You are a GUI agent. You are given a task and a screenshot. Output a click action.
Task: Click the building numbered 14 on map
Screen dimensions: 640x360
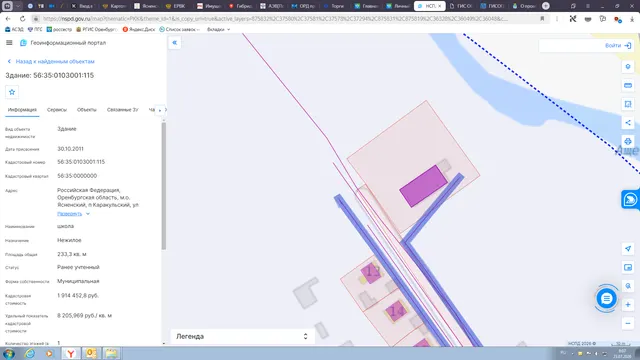(x=396, y=312)
